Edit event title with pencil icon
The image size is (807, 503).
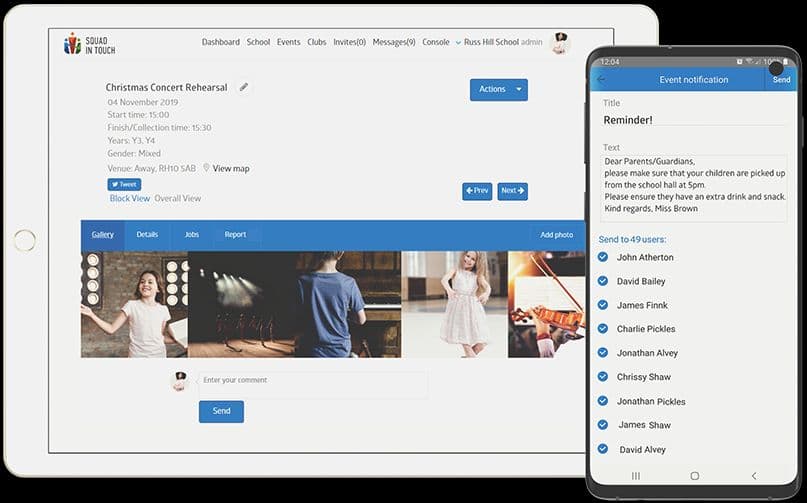(244, 87)
